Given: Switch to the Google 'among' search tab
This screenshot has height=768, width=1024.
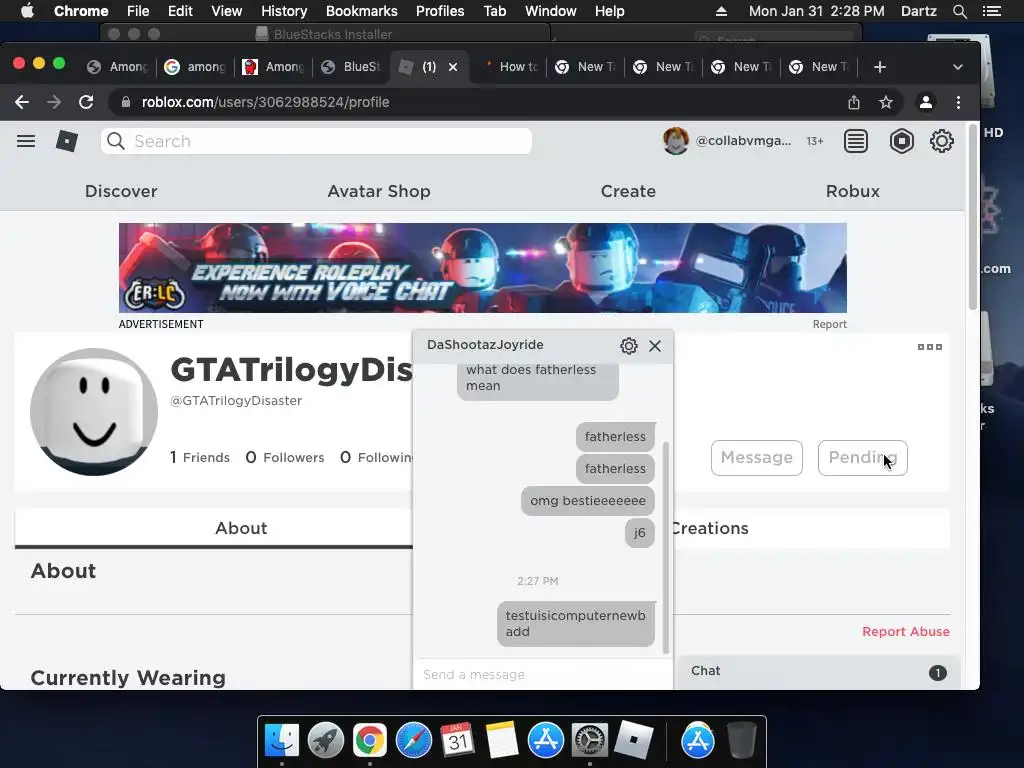Looking at the screenshot, I should (195, 67).
